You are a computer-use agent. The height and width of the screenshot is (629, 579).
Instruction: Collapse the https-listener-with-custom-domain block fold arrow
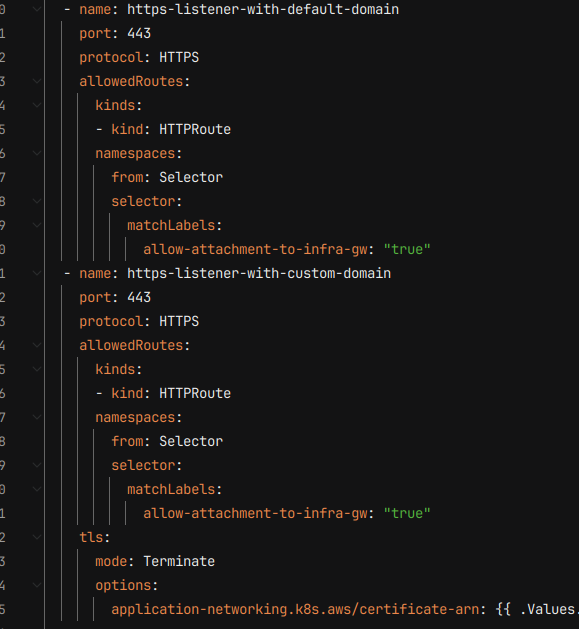tap(37, 274)
